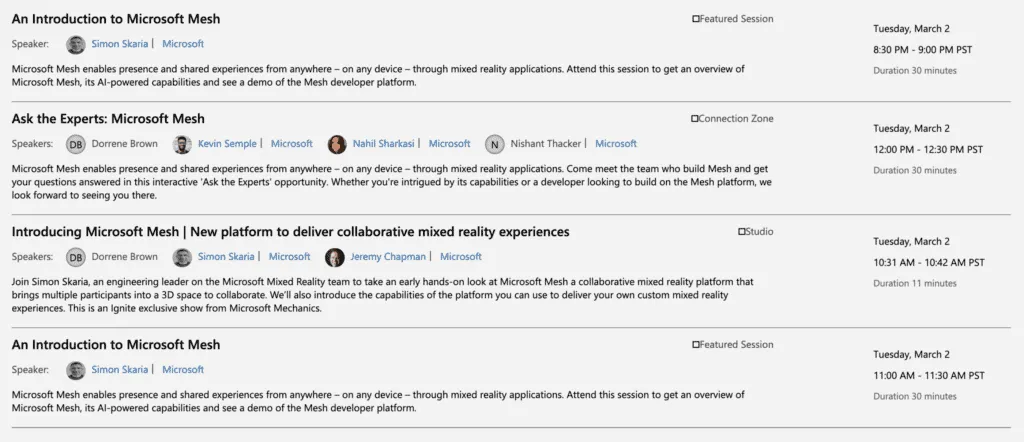Click Simon Skaria's avatar in the 8:30 PM session

click(76, 44)
